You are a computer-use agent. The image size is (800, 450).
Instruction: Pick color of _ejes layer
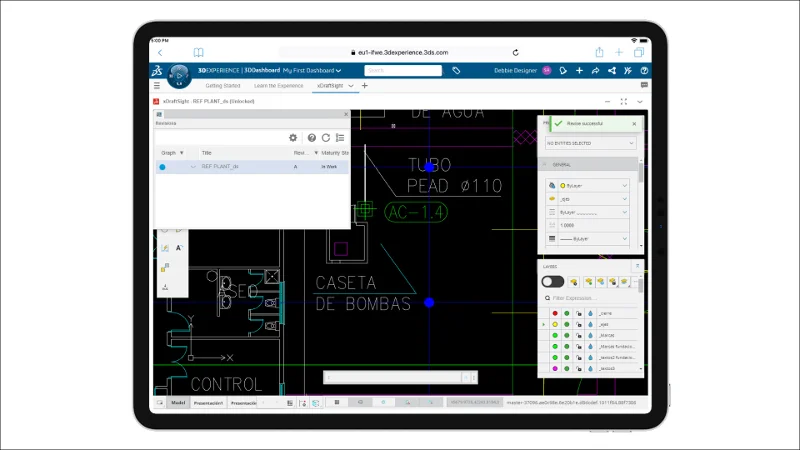[555, 324]
